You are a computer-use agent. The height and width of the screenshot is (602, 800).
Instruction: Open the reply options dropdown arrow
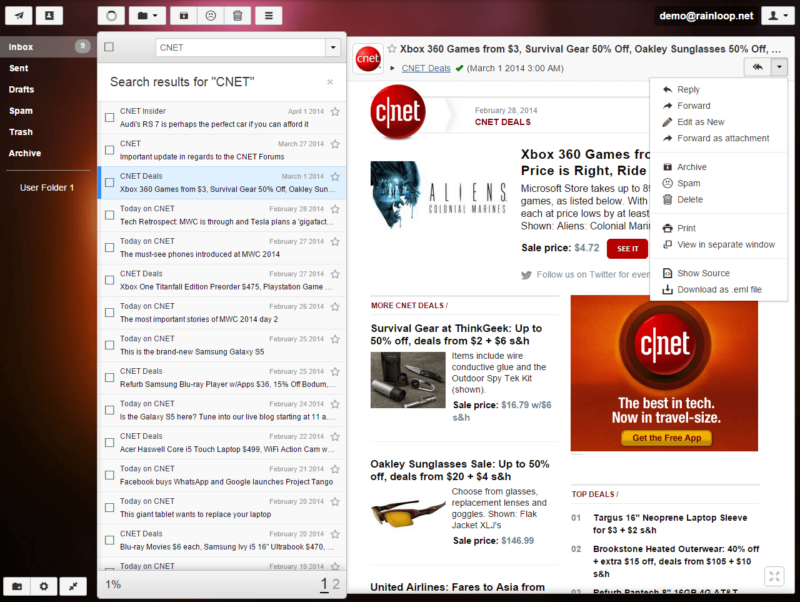click(x=781, y=67)
